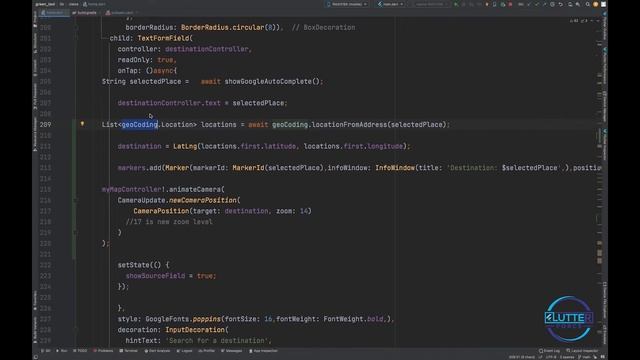Screen dimensions: 640x360
Task: Click animateCamera call on line 215
Action: [195, 189]
